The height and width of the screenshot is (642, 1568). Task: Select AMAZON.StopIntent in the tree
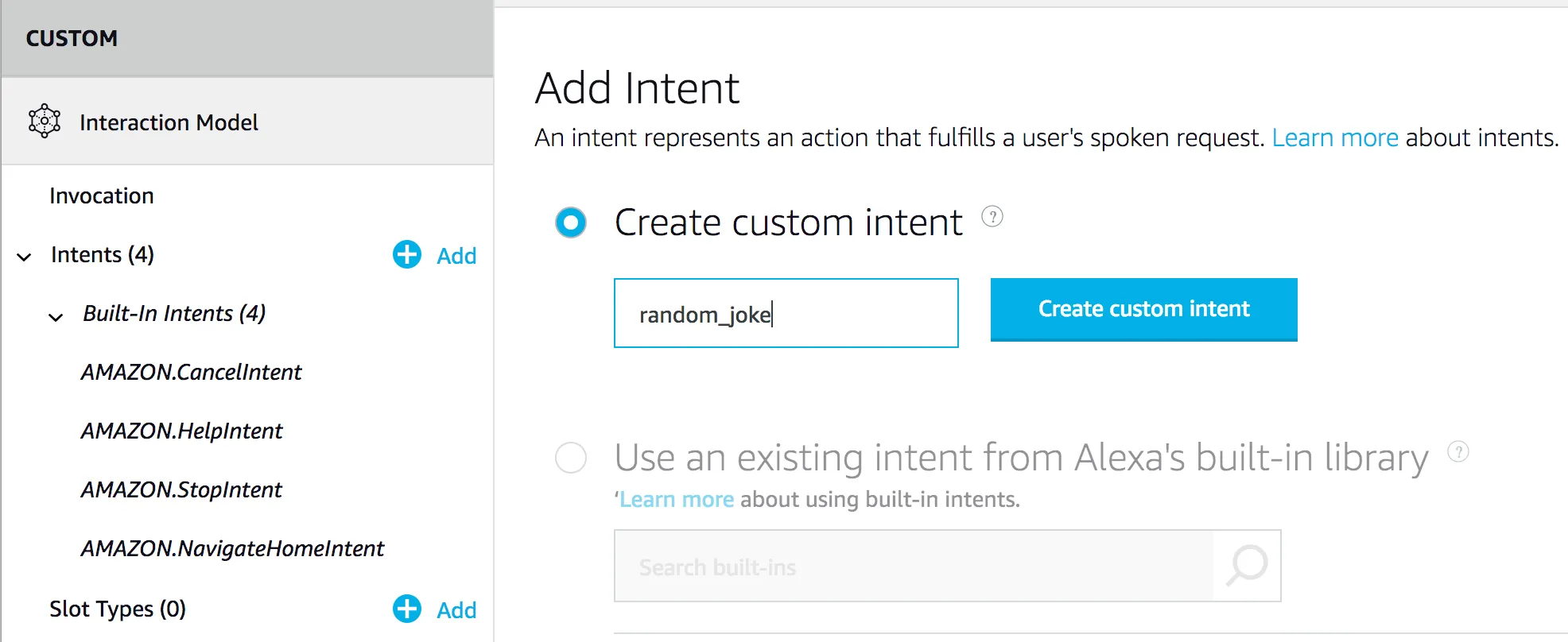click(181, 490)
